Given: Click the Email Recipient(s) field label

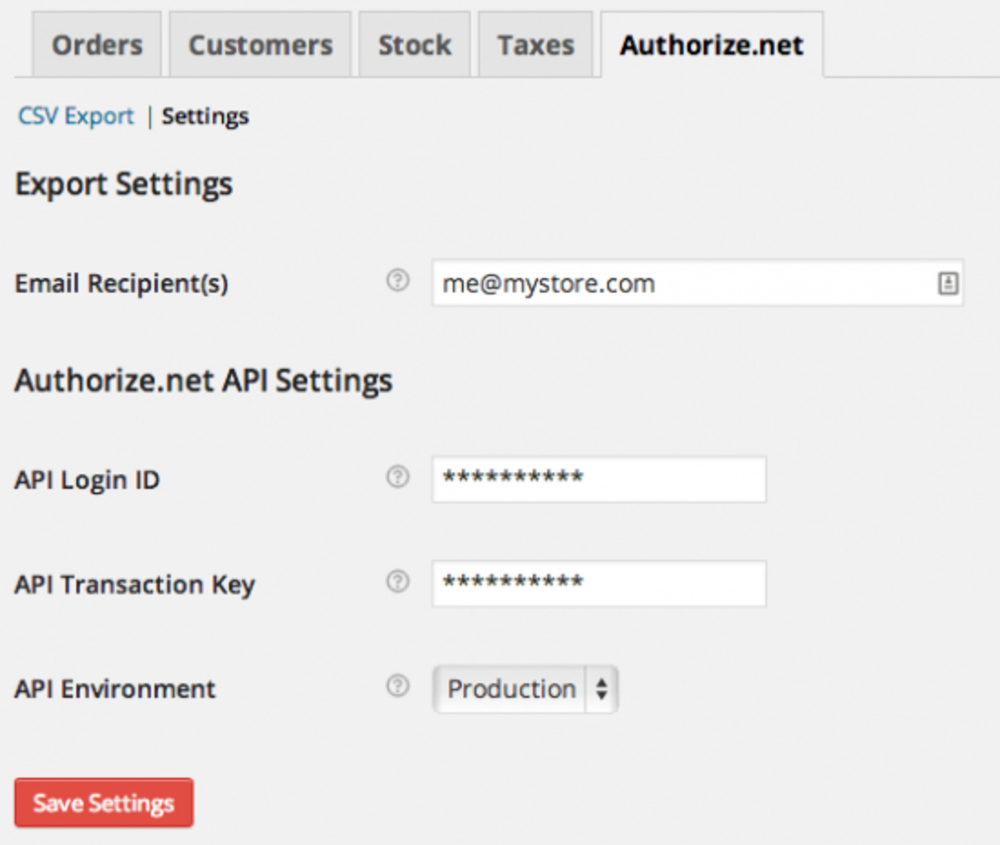Looking at the screenshot, I should (x=121, y=284).
